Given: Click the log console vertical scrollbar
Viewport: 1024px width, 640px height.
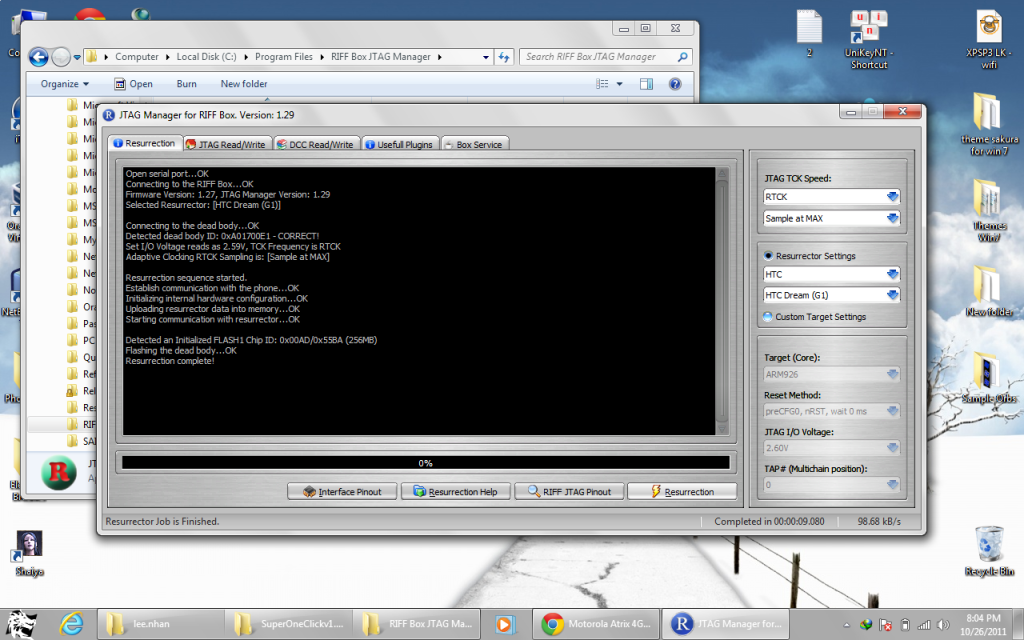Looking at the screenshot, I should pyautogui.click(x=722, y=301).
